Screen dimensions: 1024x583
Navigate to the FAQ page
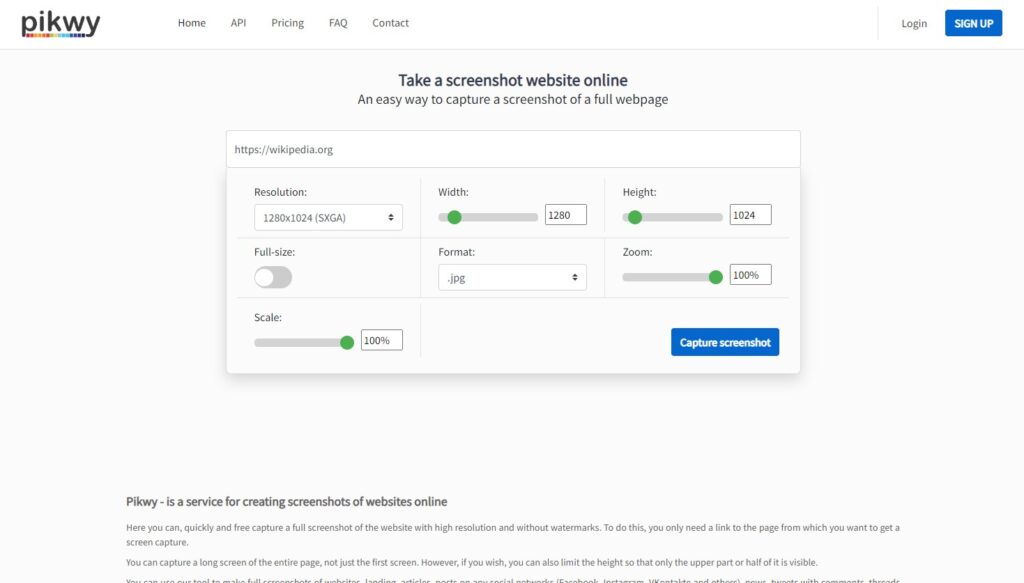pyautogui.click(x=338, y=23)
